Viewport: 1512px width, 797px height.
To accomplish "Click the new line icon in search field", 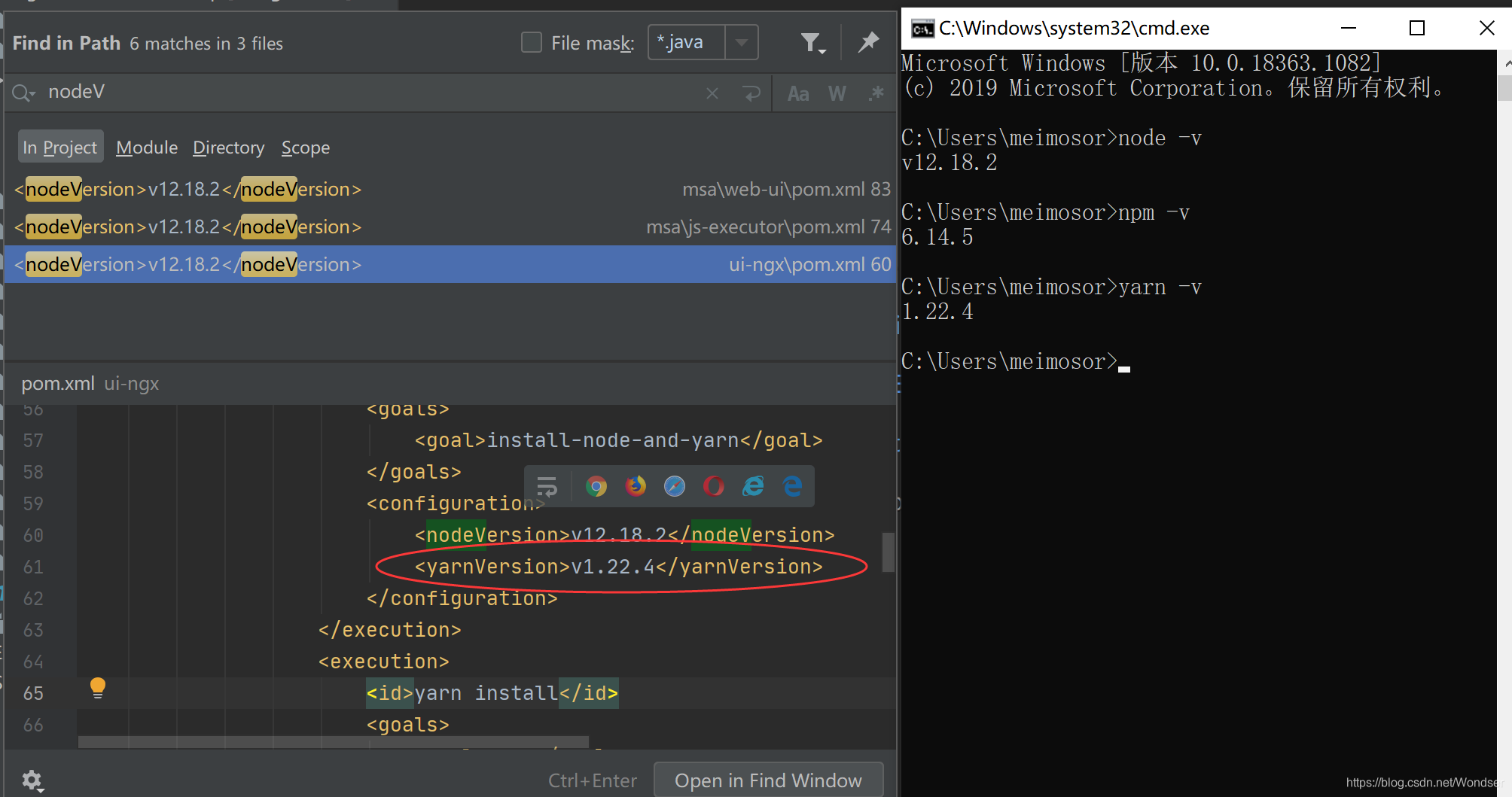I will pyautogui.click(x=751, y=93).
